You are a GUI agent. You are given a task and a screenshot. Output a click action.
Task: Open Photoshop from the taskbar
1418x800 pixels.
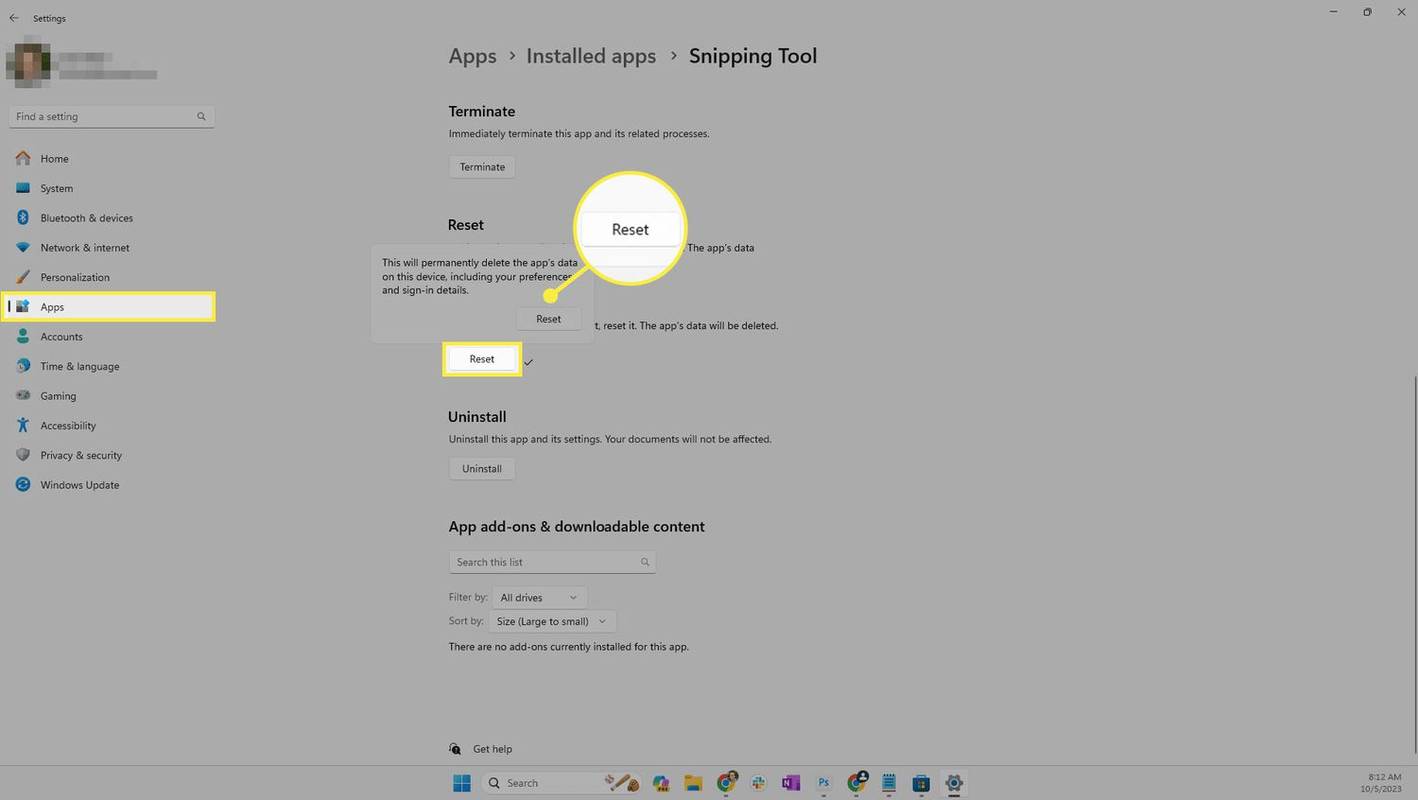[824, 783]
